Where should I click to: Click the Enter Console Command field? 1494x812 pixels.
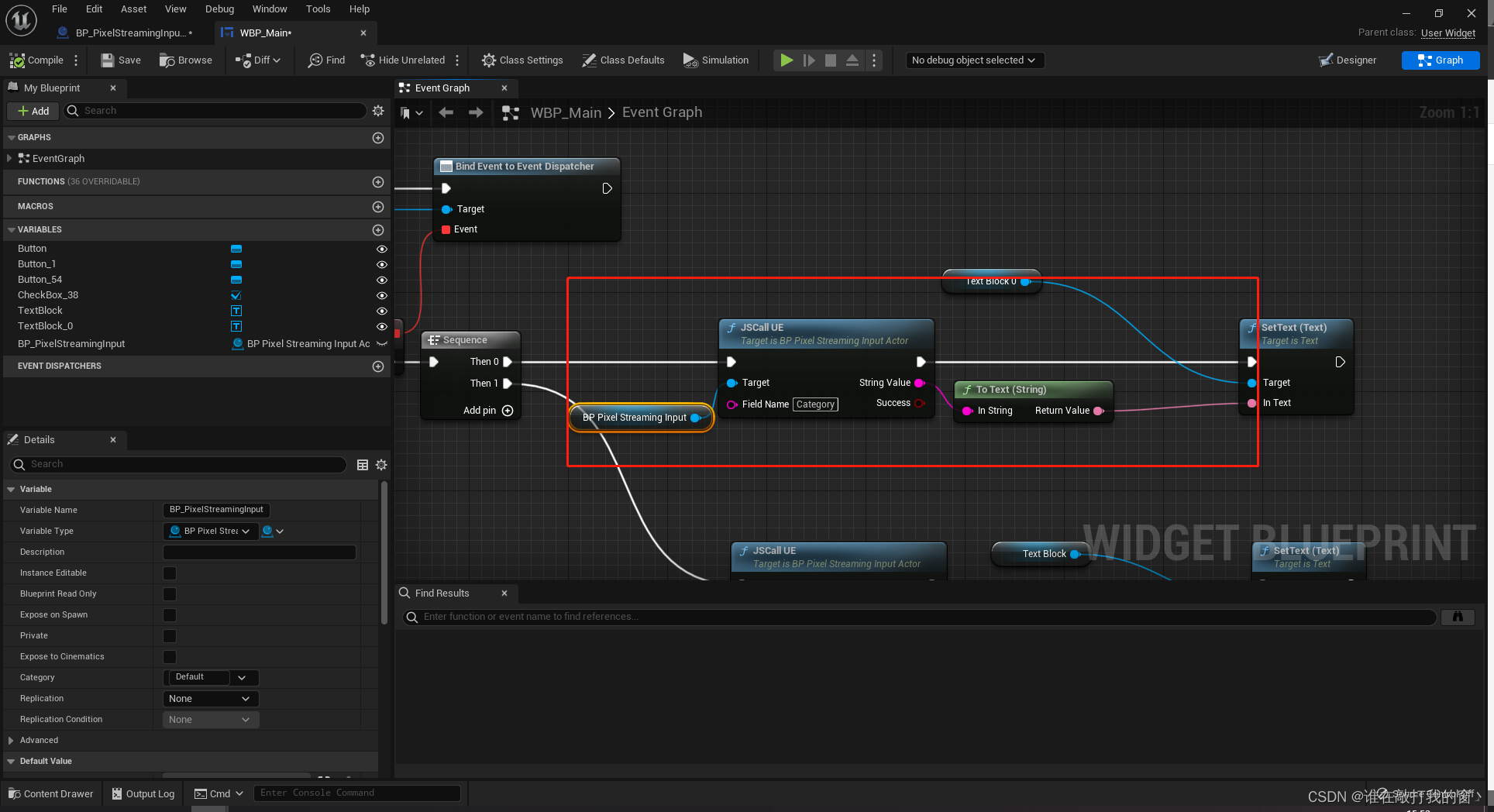(356, 793)
